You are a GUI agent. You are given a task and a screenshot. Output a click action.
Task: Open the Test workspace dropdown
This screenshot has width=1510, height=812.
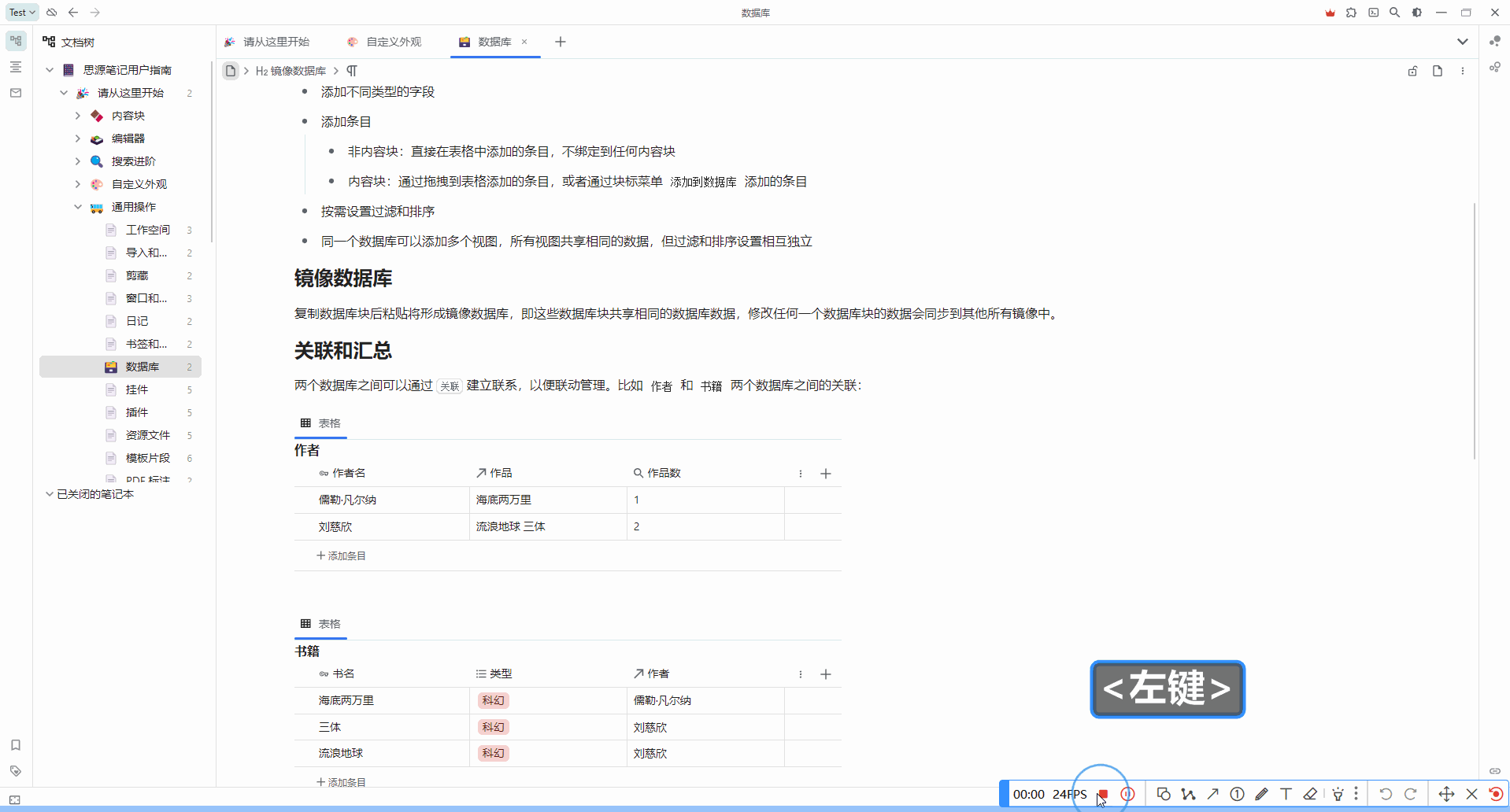point(20,12)
